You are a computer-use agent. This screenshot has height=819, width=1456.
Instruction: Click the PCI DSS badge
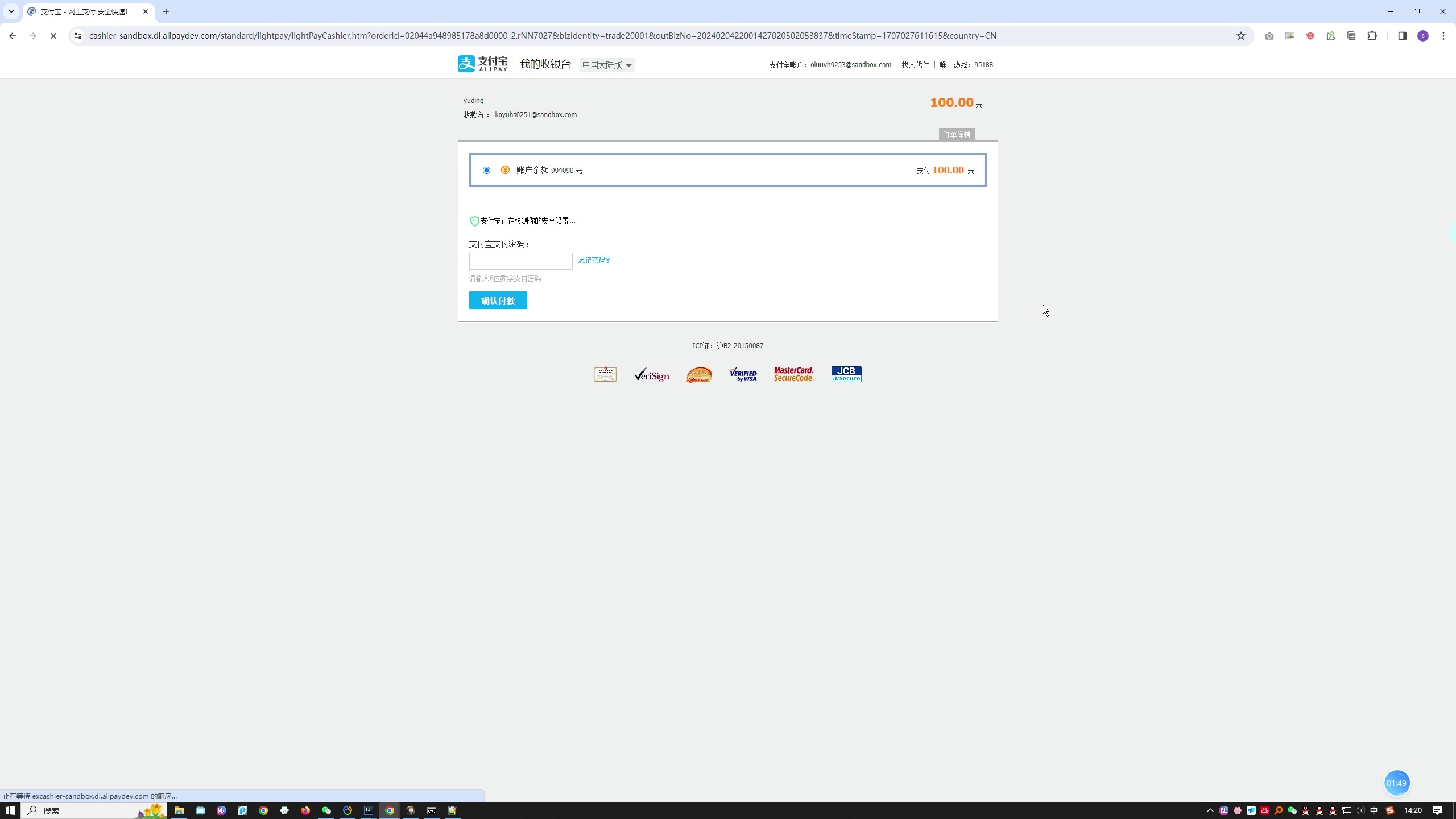[699, 374]
